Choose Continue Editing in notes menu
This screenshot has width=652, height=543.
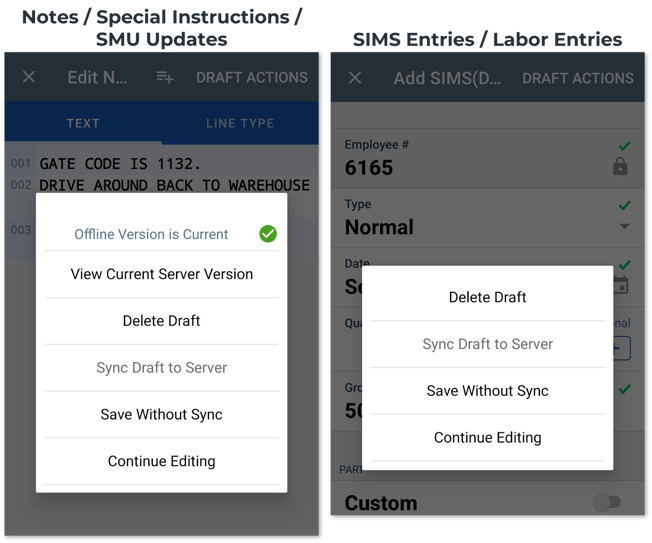pyautogui.click(x=162, y=461)
